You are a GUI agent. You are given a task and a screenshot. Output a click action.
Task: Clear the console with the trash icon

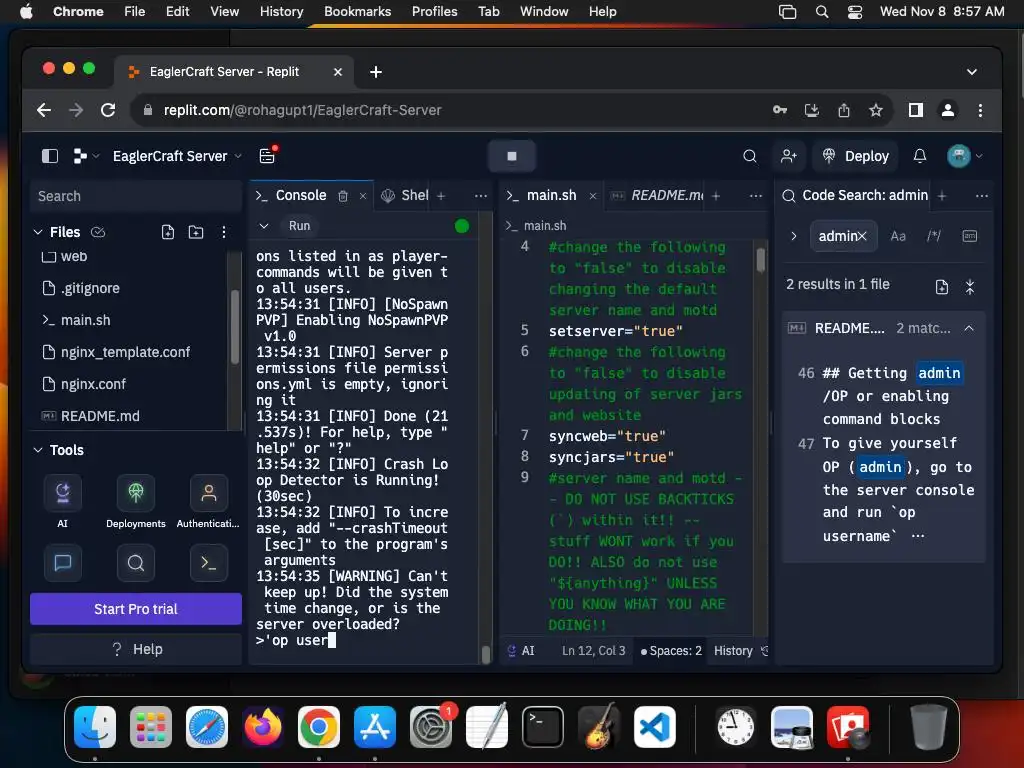pos(343,196)
